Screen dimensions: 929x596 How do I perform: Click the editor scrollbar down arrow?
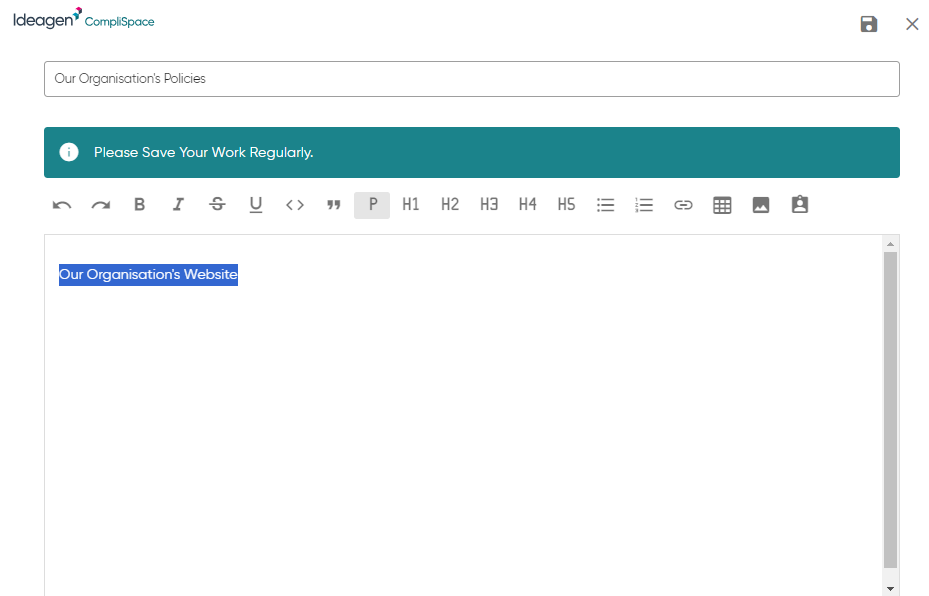pyautogui.click(x=890, y=589)
